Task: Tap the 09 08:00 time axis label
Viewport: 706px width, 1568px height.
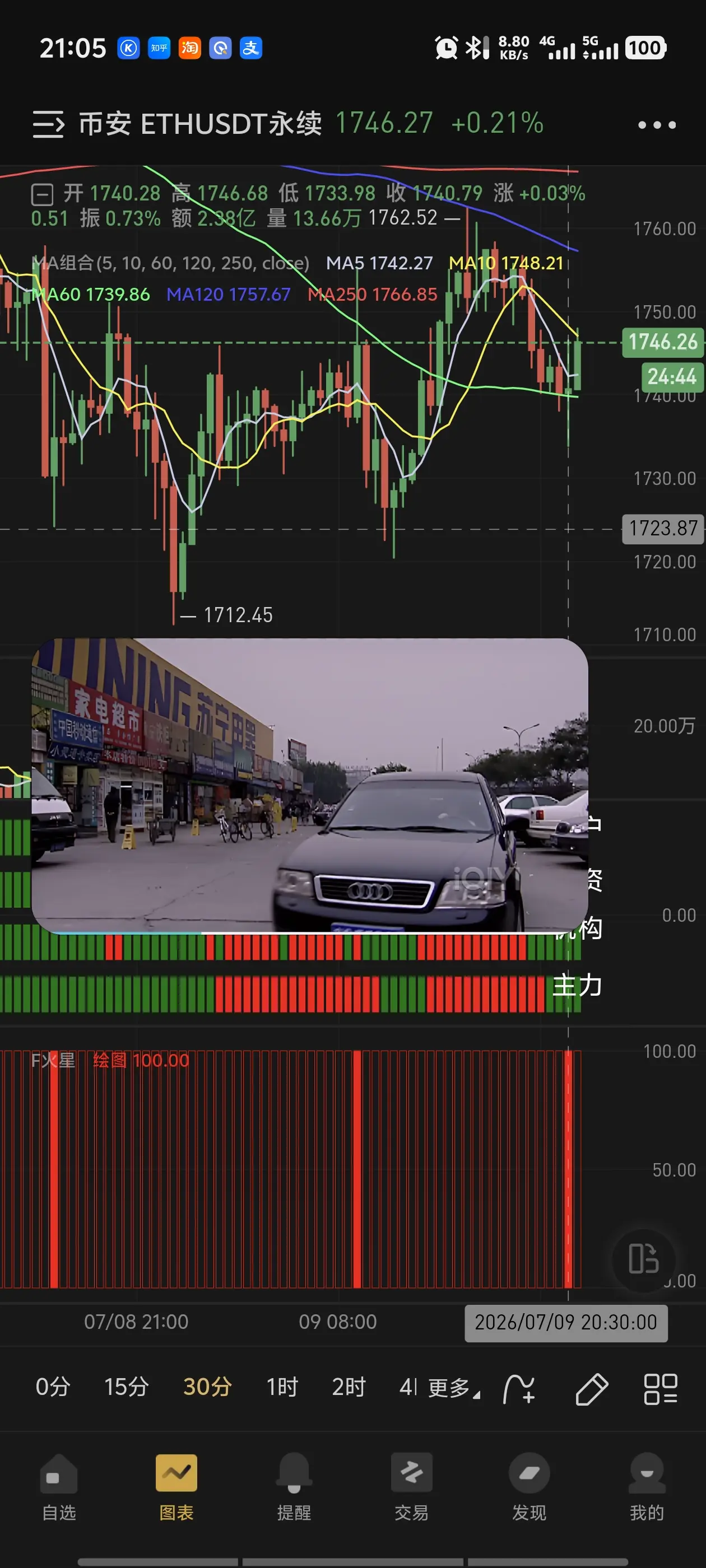Action: point(337,1322)
